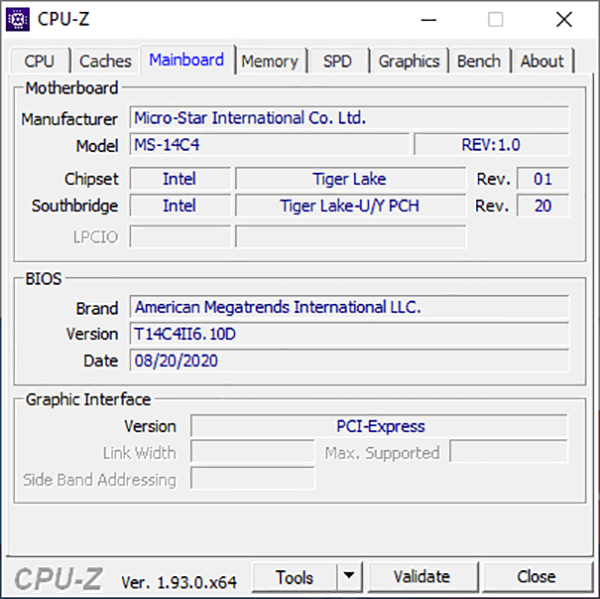
Task: Click the empty Max. Supported field
Action: click(x=509, y=452)
